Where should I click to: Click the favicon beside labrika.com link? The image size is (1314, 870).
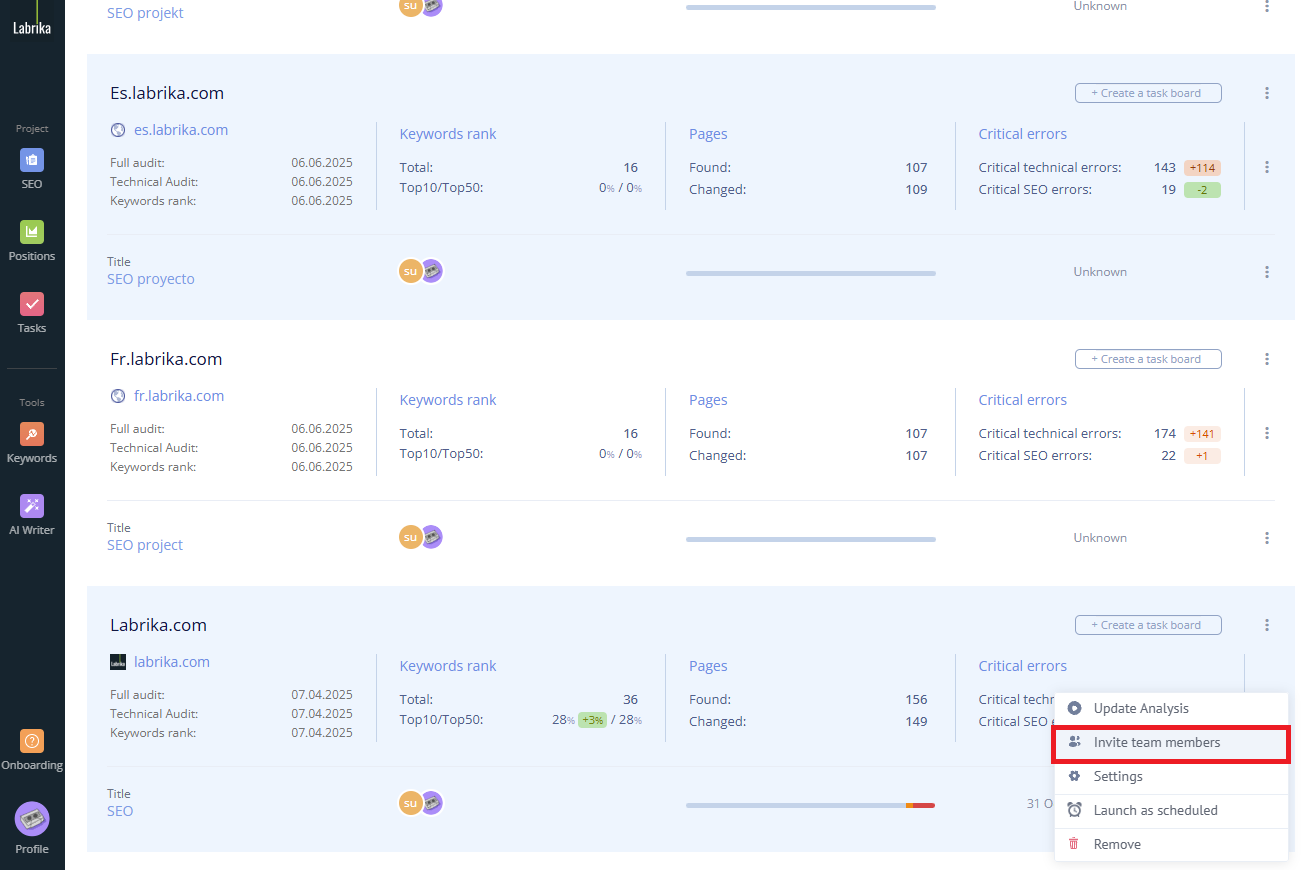pos(118,662)
